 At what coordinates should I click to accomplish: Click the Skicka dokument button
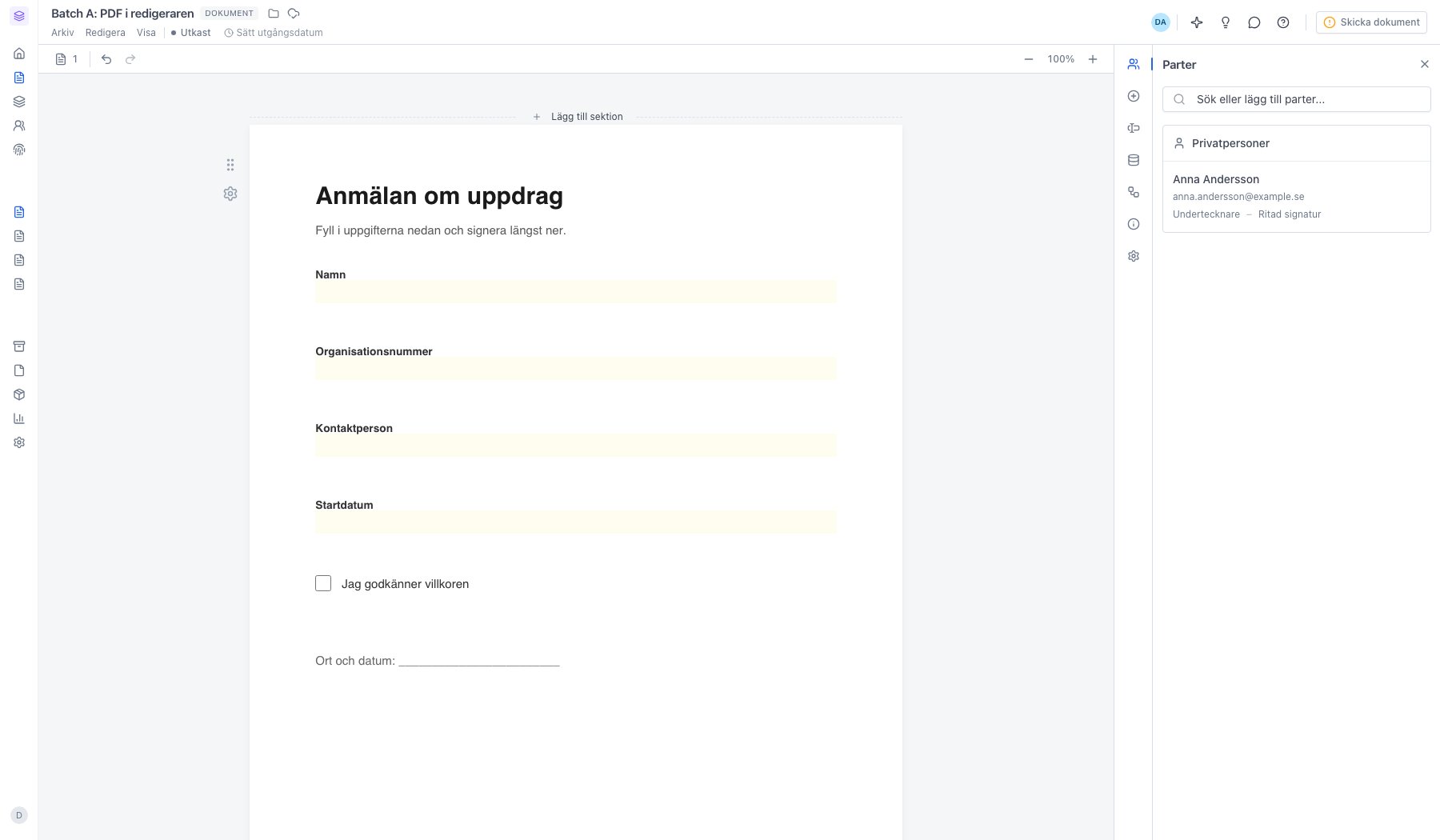point(1371,22)
